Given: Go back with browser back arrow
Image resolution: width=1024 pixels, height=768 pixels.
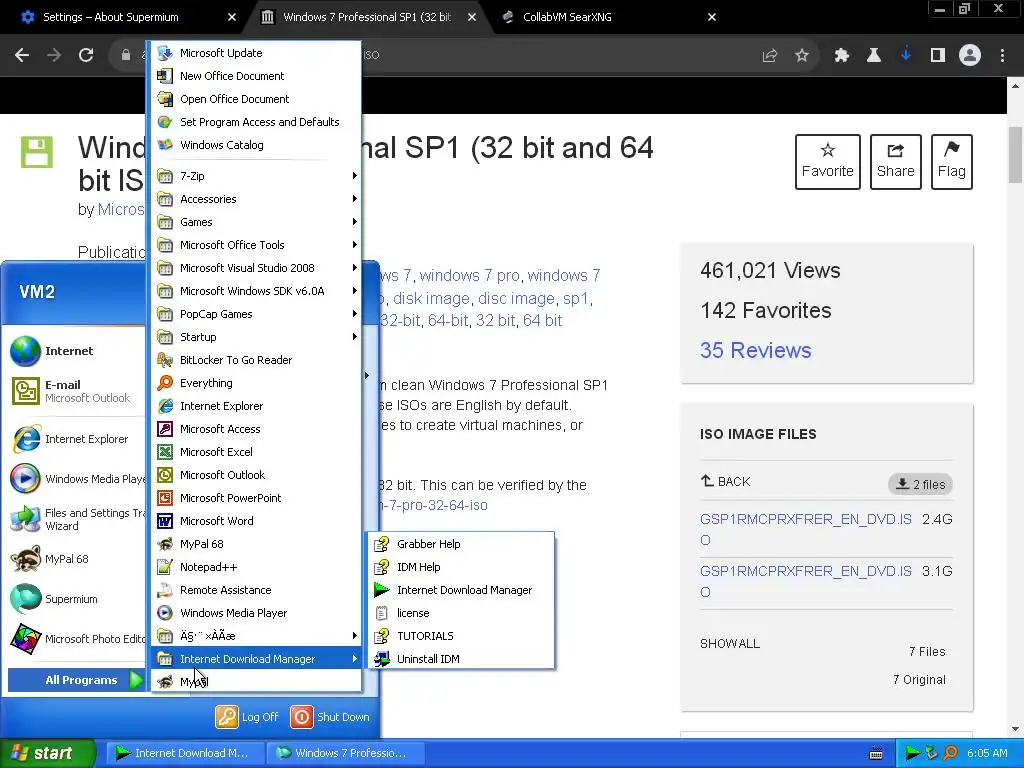Looking at the screenshot, I should tap(22, 55).
